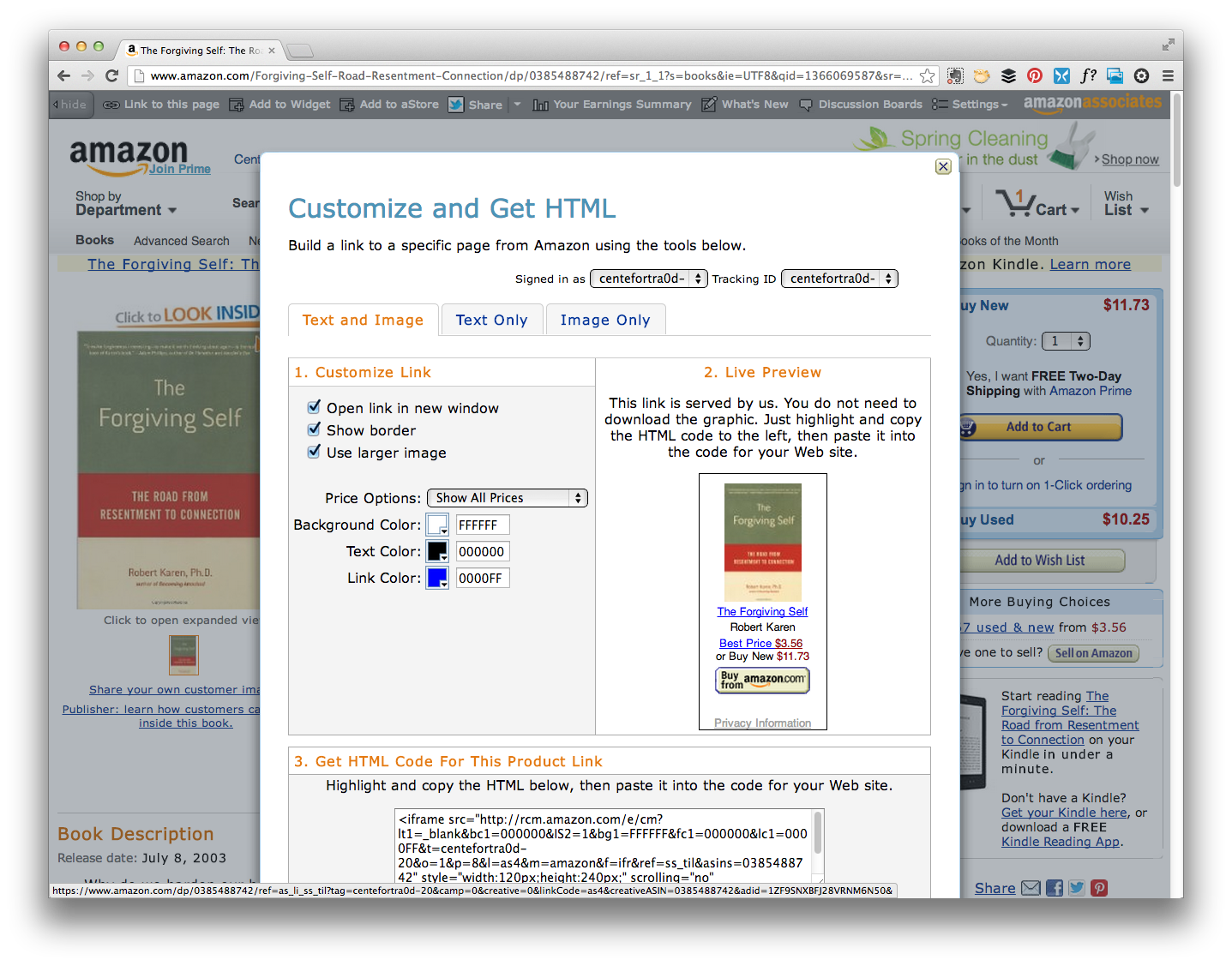Switch to the Image Only tab
1232x966 pixels.
click(605, 320)
